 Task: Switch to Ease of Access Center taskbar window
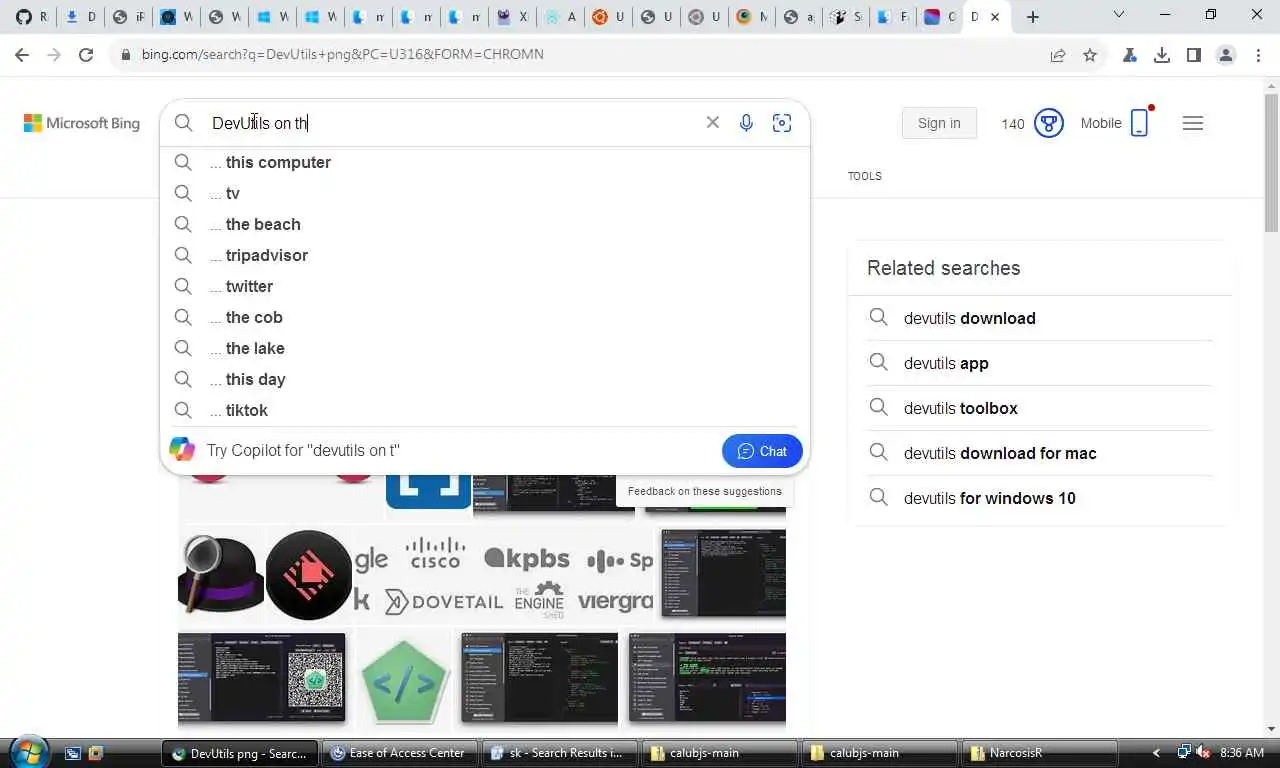401,753
